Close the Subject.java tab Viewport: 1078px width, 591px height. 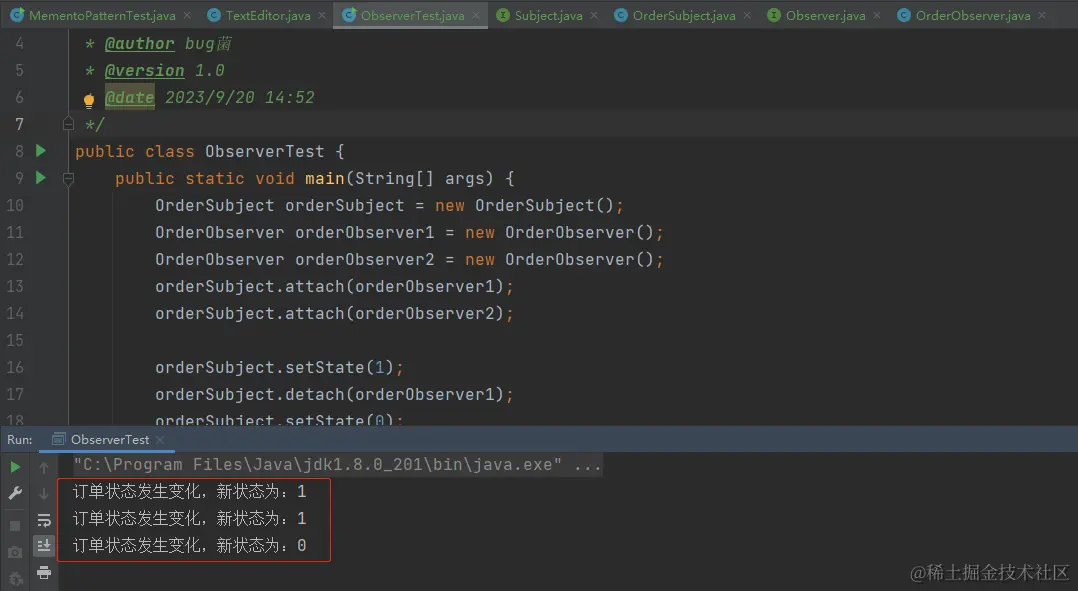point(593,15)
